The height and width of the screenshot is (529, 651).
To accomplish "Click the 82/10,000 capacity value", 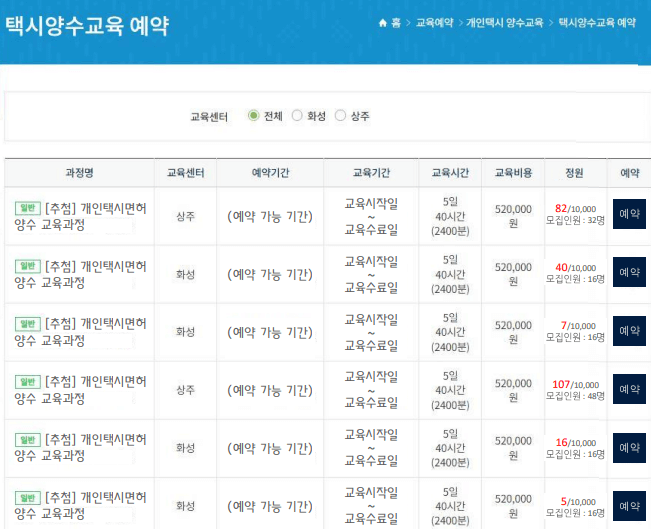I will click(x=575, y=208).
